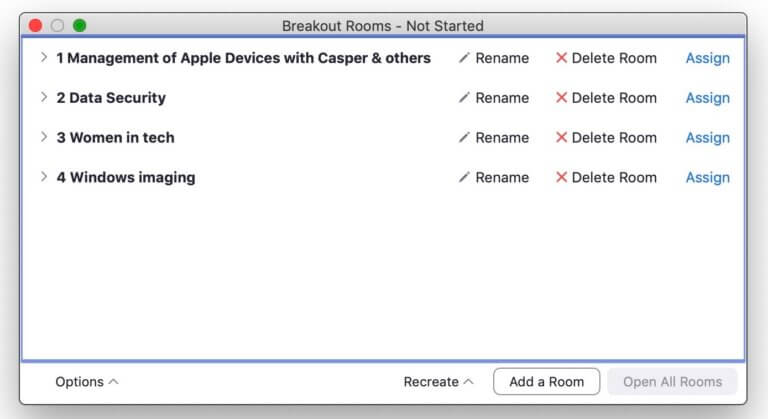Screen dimensions: 768x419
Task: Expand the Windows imaging room chevron
Action: click(44, 176)
